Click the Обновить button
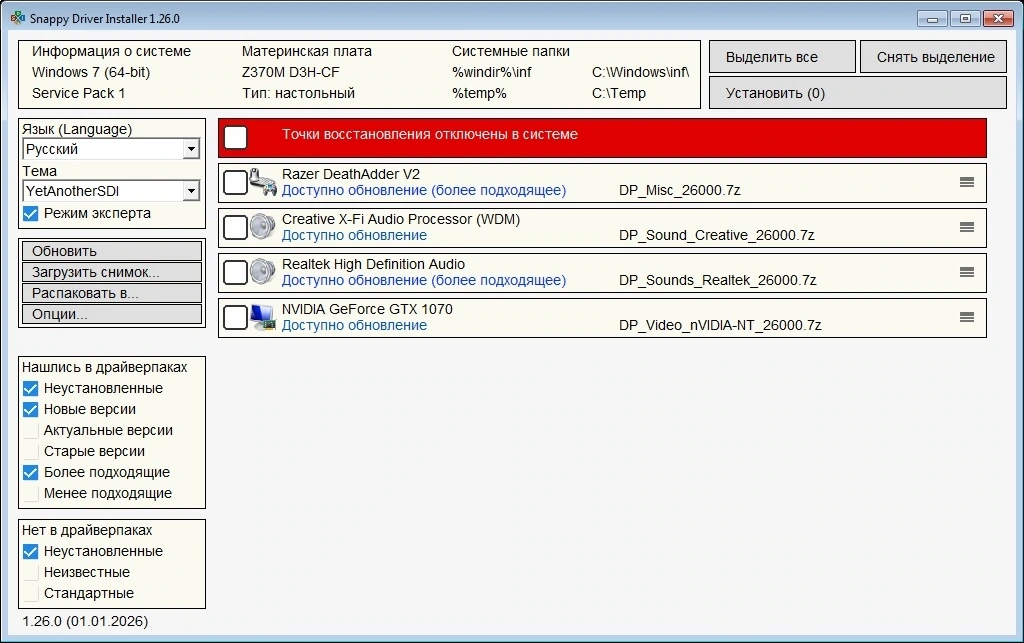Viewport: 1024px width, 643px height. [112, 251]
